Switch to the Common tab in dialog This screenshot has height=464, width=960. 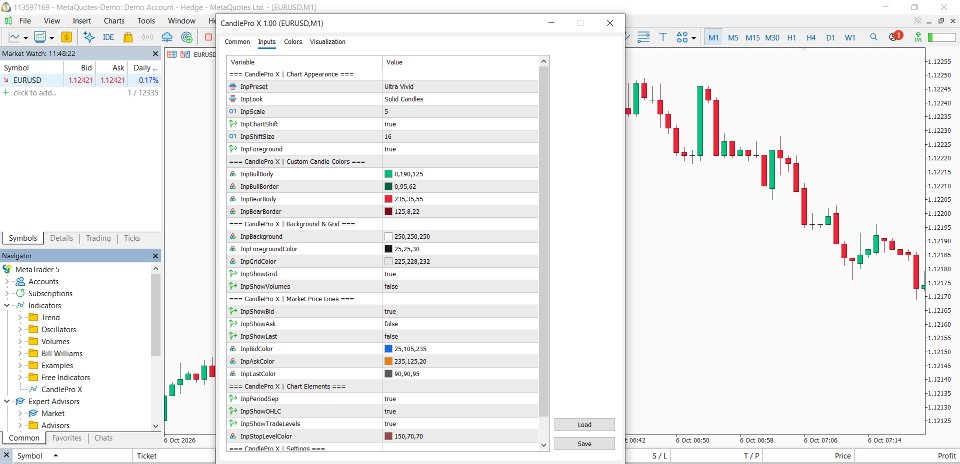coord(237,42)
